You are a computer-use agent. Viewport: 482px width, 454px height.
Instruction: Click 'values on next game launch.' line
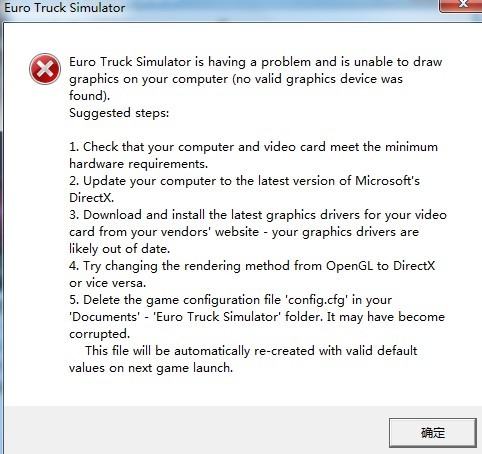pos(151,368)
